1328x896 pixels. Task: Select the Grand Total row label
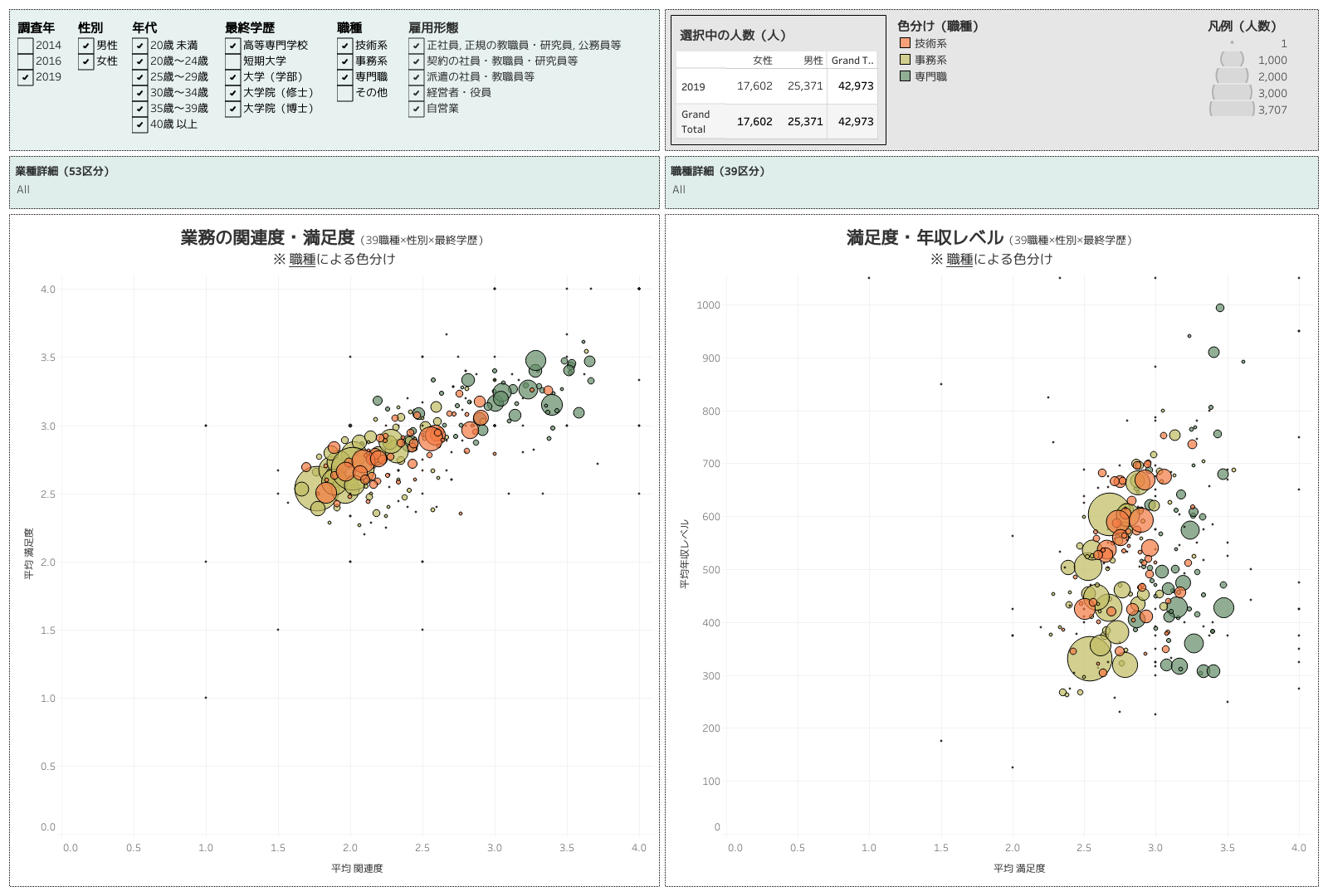(x=696, y=122)
